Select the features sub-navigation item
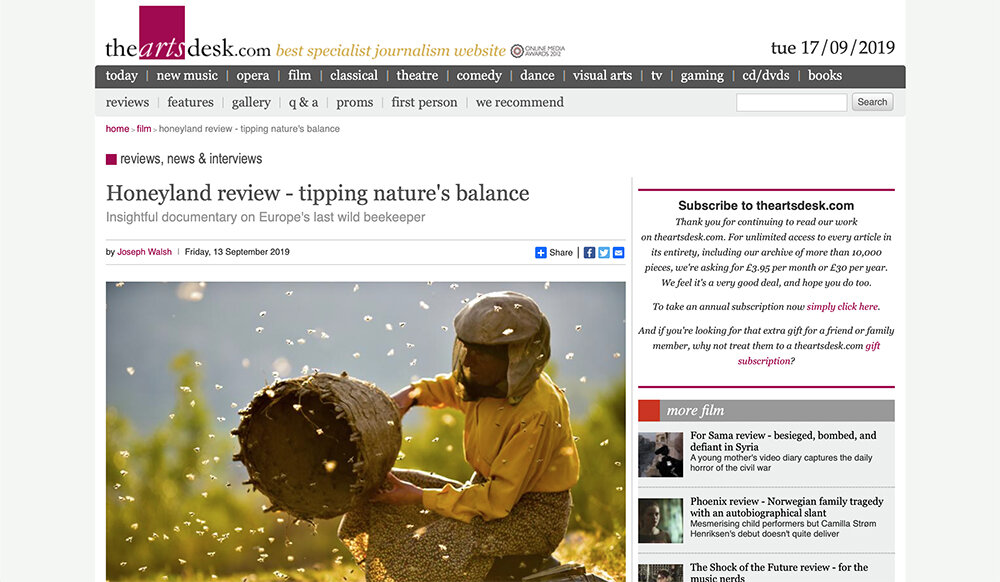The height and width of the screenshot is (582, 1000). pyautogui.click(x=190, y=103)
